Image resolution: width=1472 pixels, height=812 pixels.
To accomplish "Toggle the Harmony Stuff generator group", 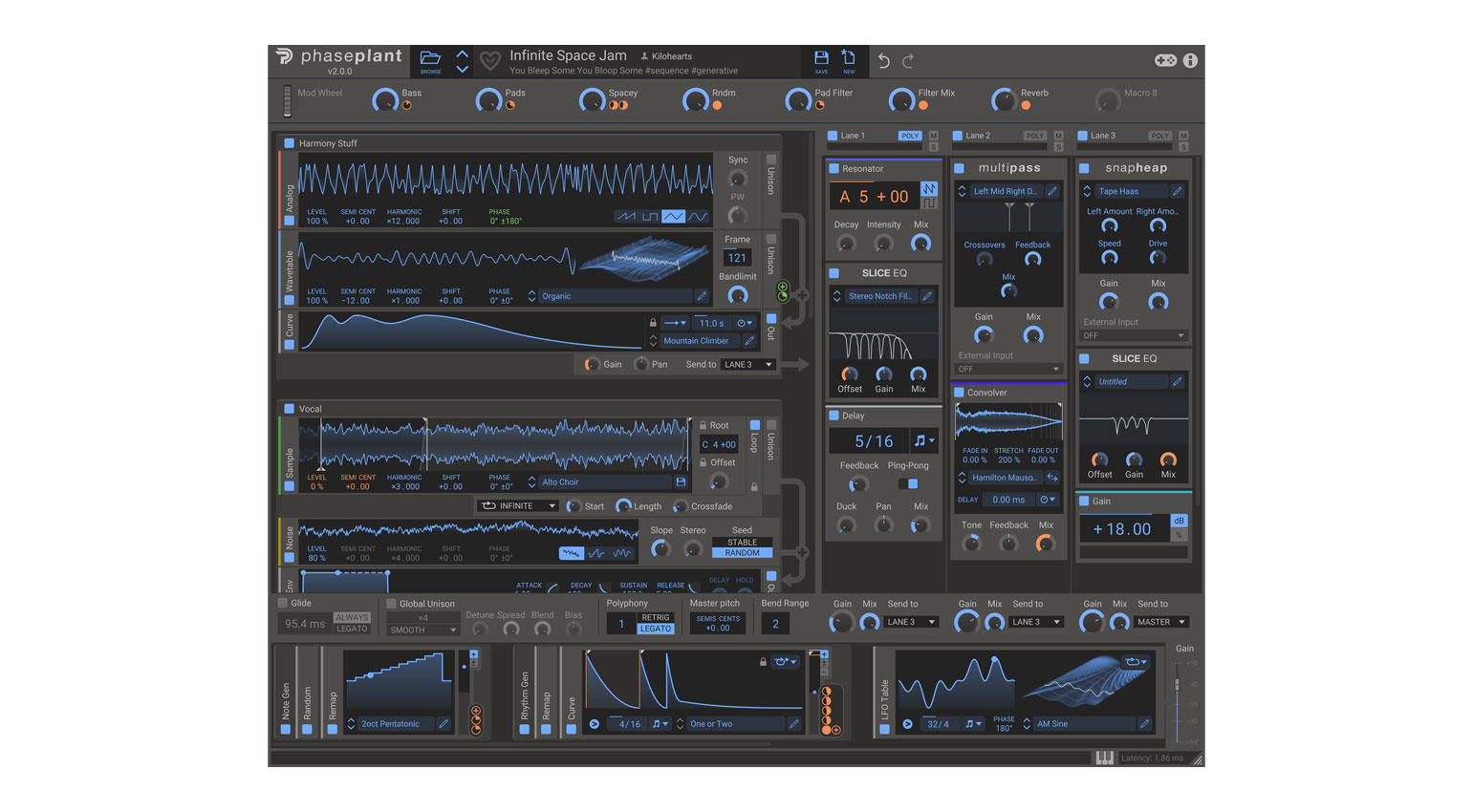I will [x=289, y=143].
